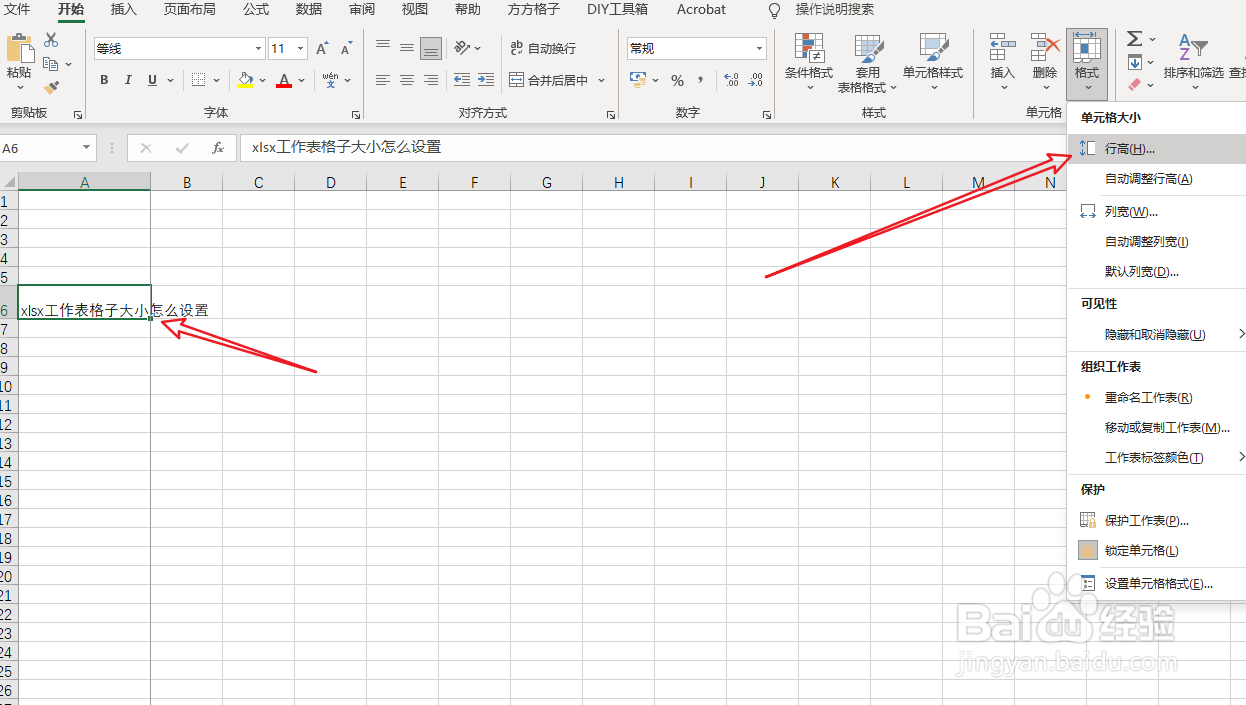Expand the Name Box A6 dropdown arrow
The height and width of the screenshot is (705, 1246).
87,148
